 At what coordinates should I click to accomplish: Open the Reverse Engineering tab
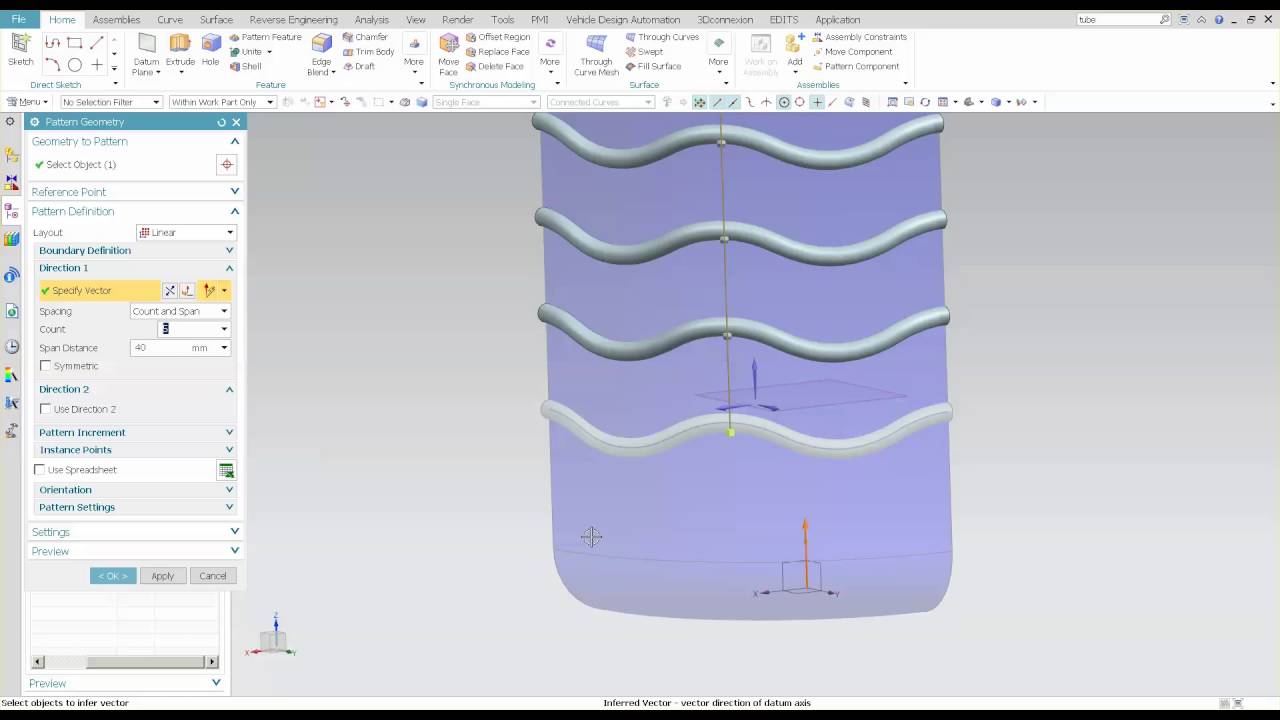[293, 19]
